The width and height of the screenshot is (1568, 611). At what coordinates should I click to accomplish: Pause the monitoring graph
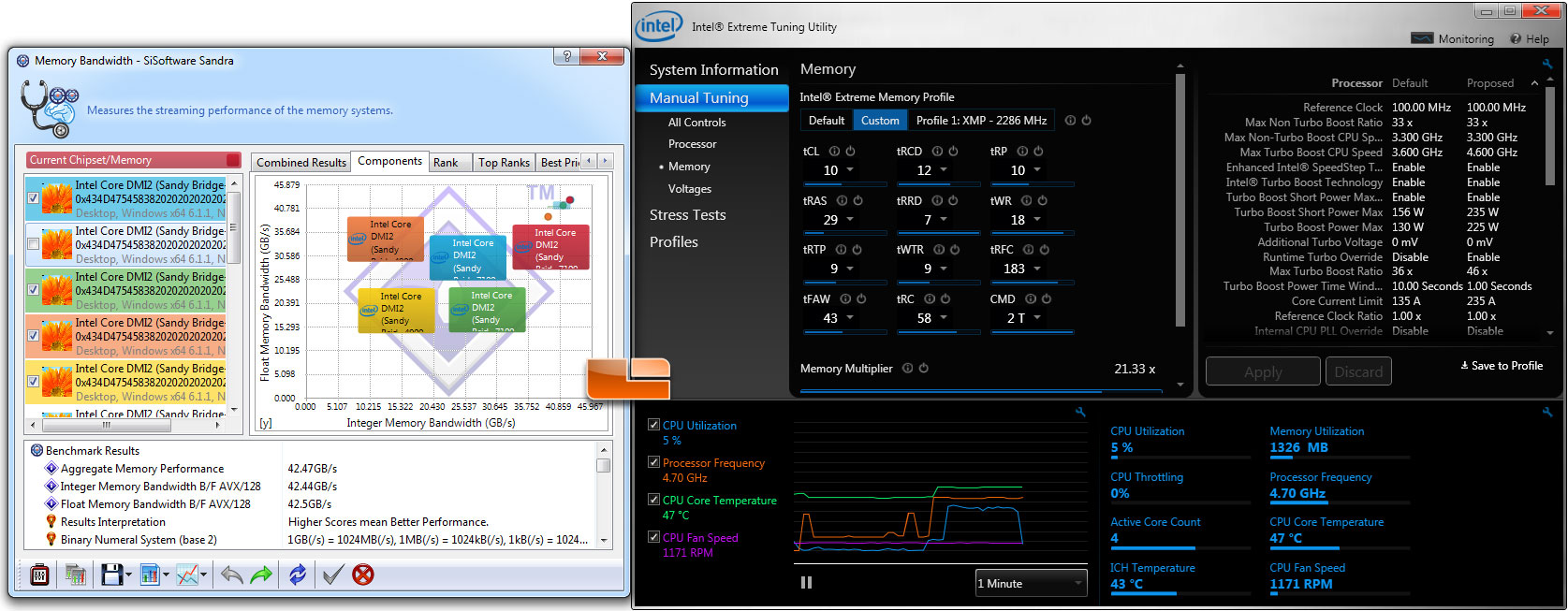806,583
